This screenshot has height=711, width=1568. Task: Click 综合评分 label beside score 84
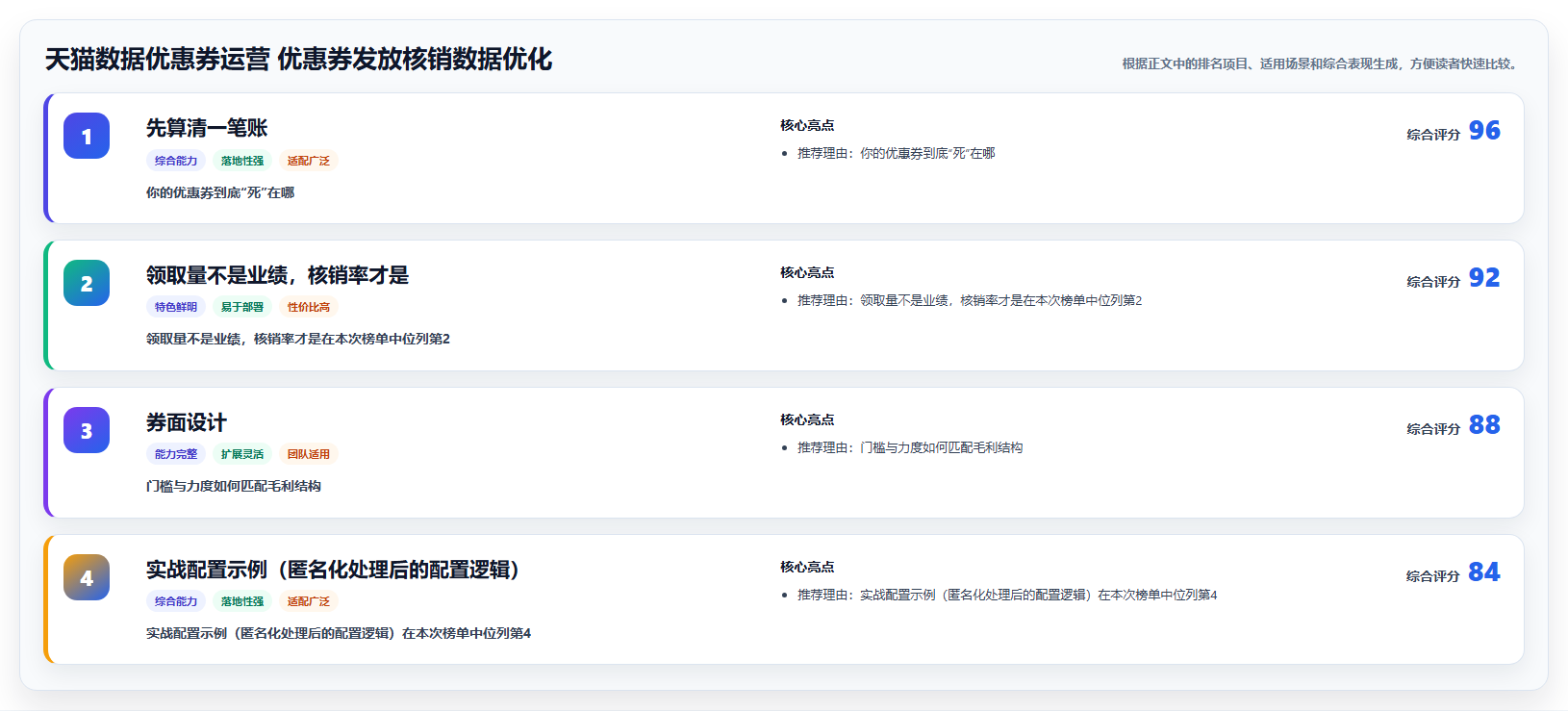click(1433, 576)
